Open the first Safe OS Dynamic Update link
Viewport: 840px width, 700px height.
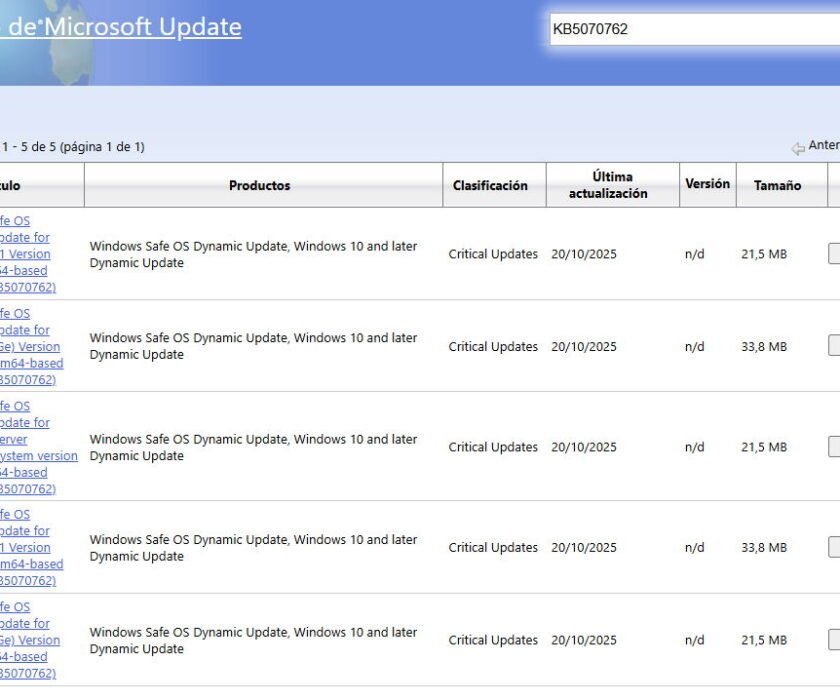point(25,254)
